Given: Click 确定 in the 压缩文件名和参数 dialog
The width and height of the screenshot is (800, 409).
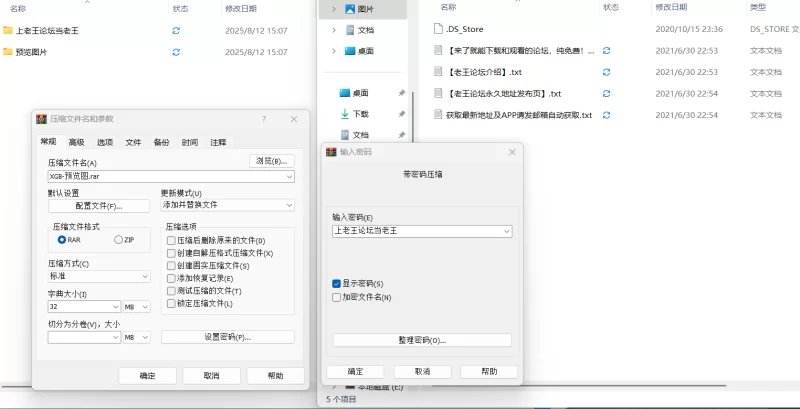Looking at the screenshot, I should 147,376.
